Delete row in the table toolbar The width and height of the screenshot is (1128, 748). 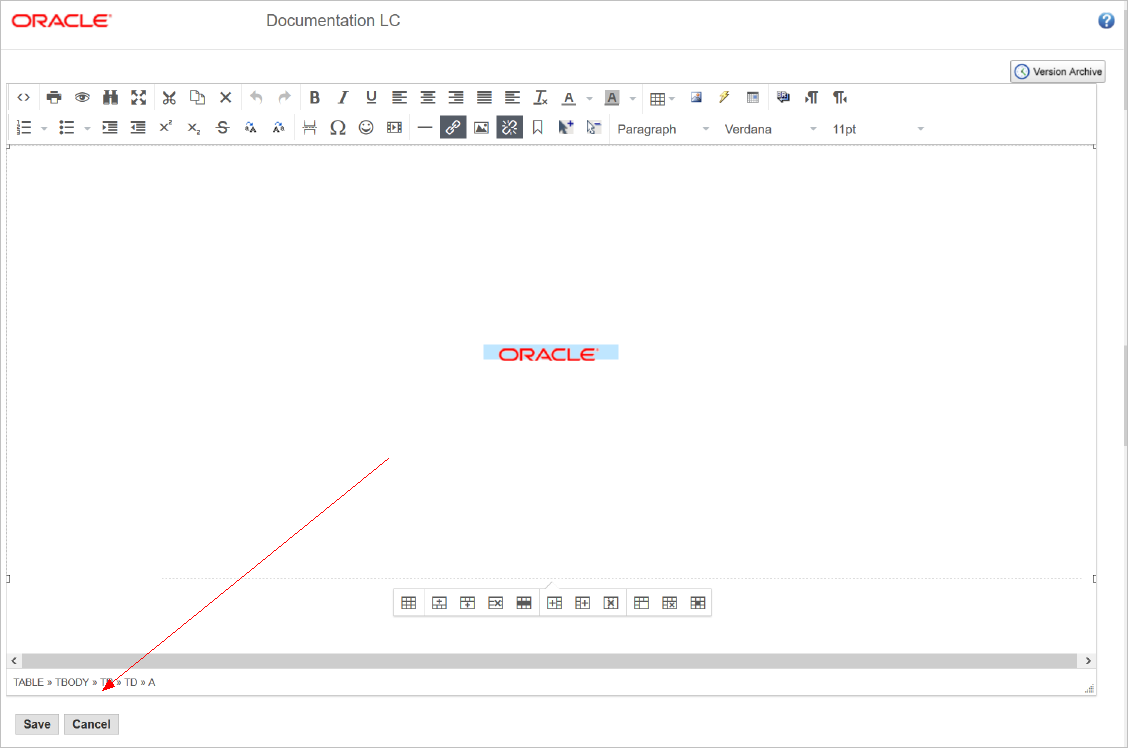496,603
